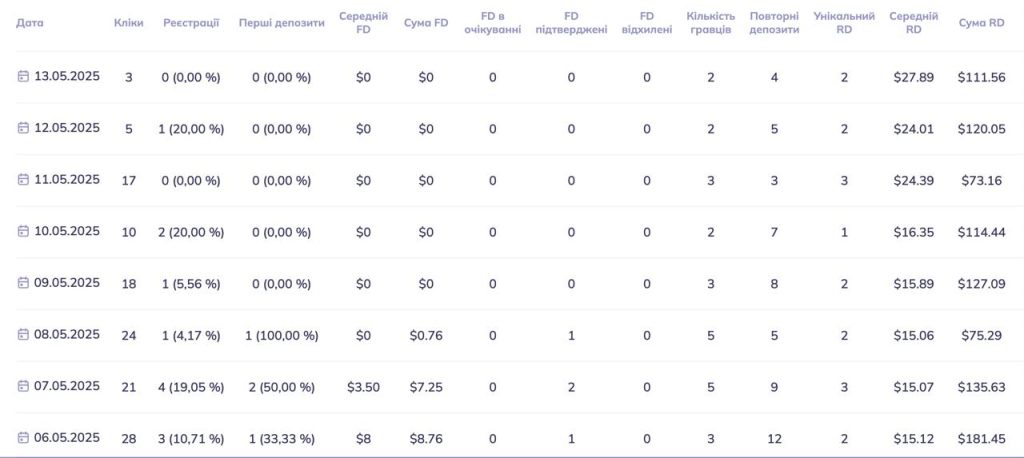1024x458 pixels.
Task: Select the Реєстрації column header
Action: pos(191,23)
